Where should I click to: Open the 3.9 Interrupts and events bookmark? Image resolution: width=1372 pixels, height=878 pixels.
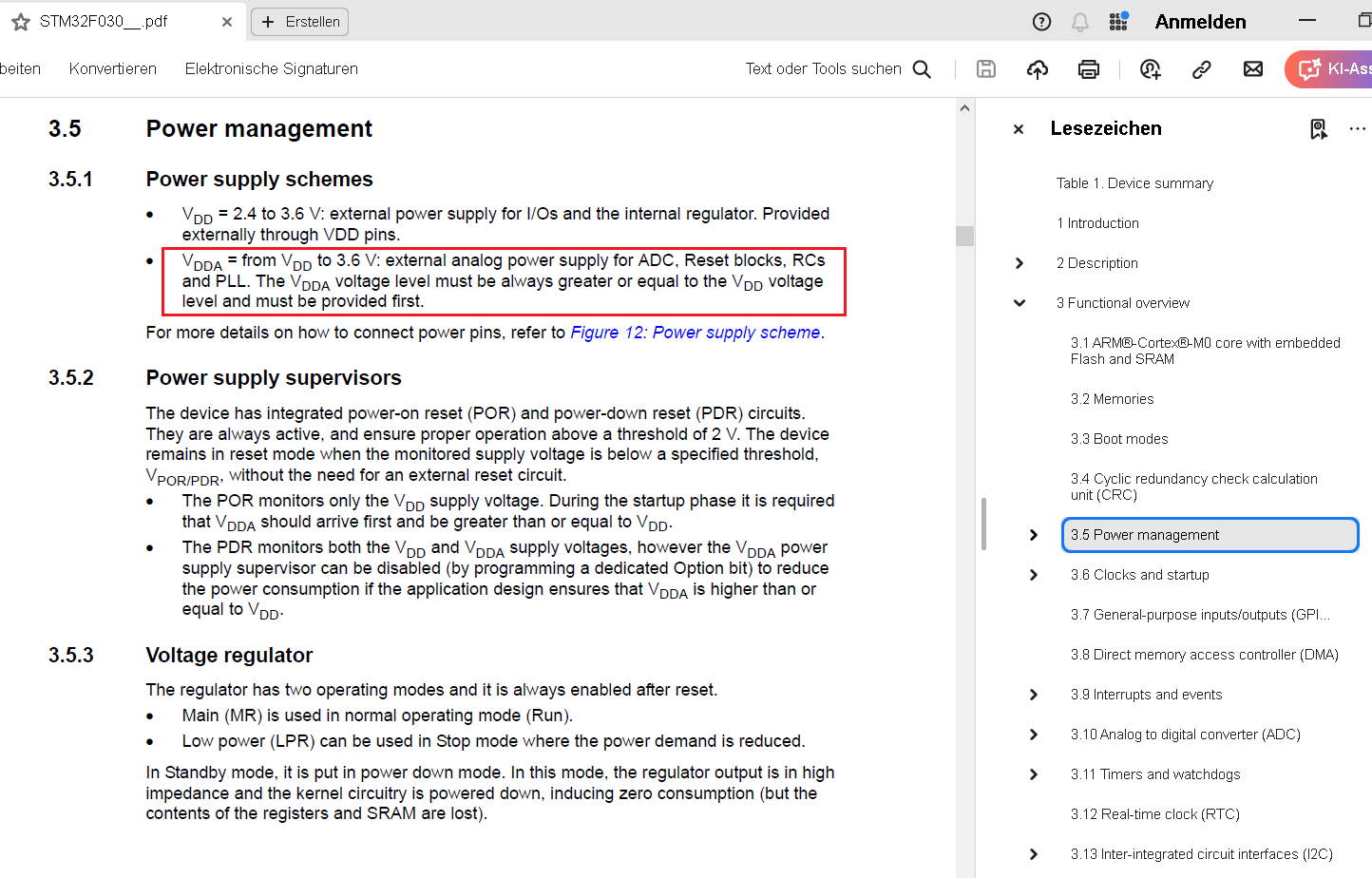pyautogui.click(x=1146, y=695)
